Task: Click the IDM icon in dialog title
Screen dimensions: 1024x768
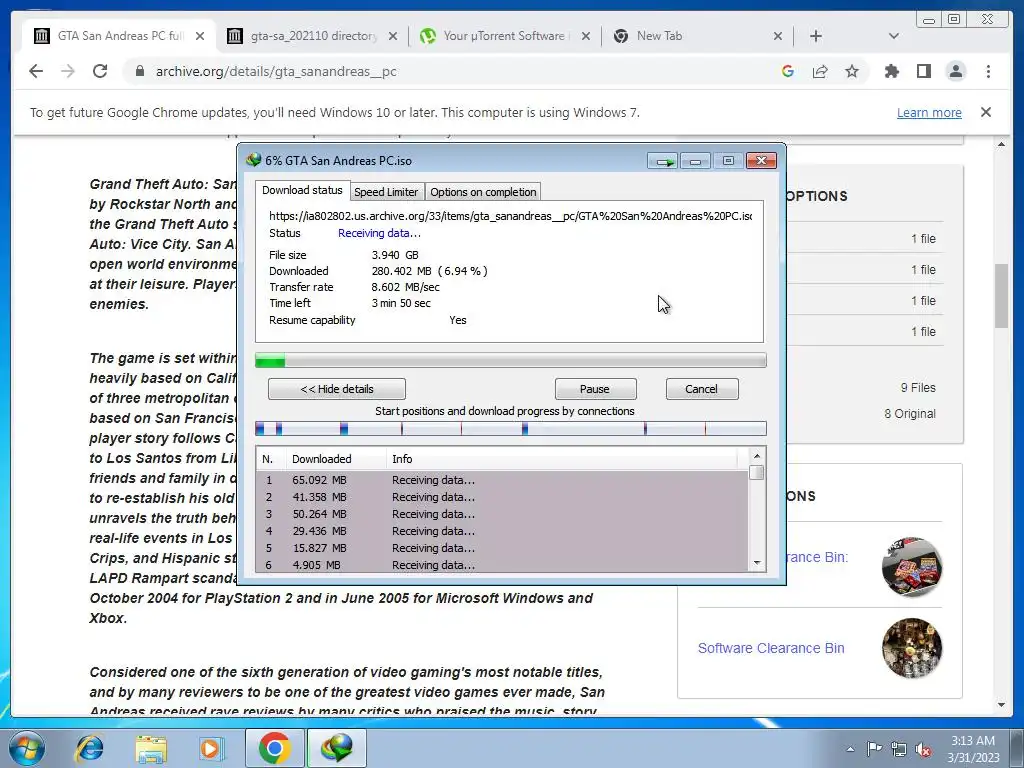Action: click(253, 160)
